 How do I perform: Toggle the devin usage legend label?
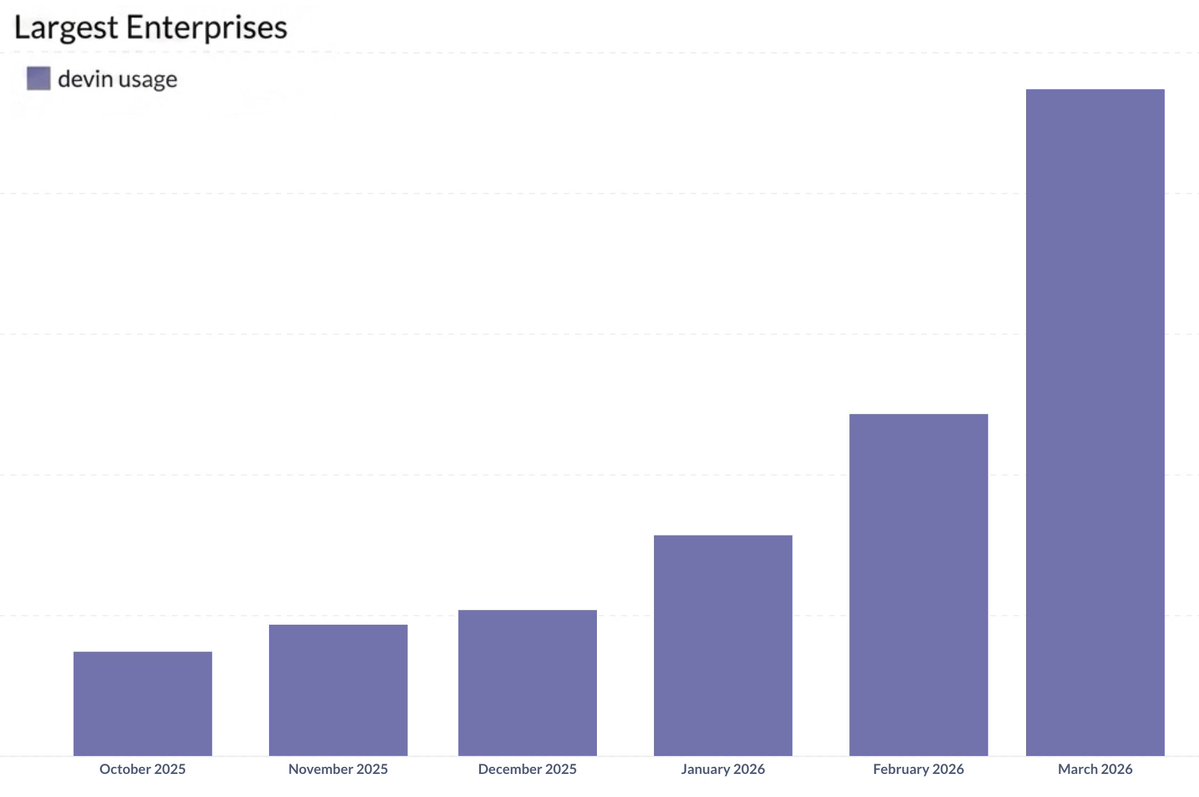[x=117, y=79]
